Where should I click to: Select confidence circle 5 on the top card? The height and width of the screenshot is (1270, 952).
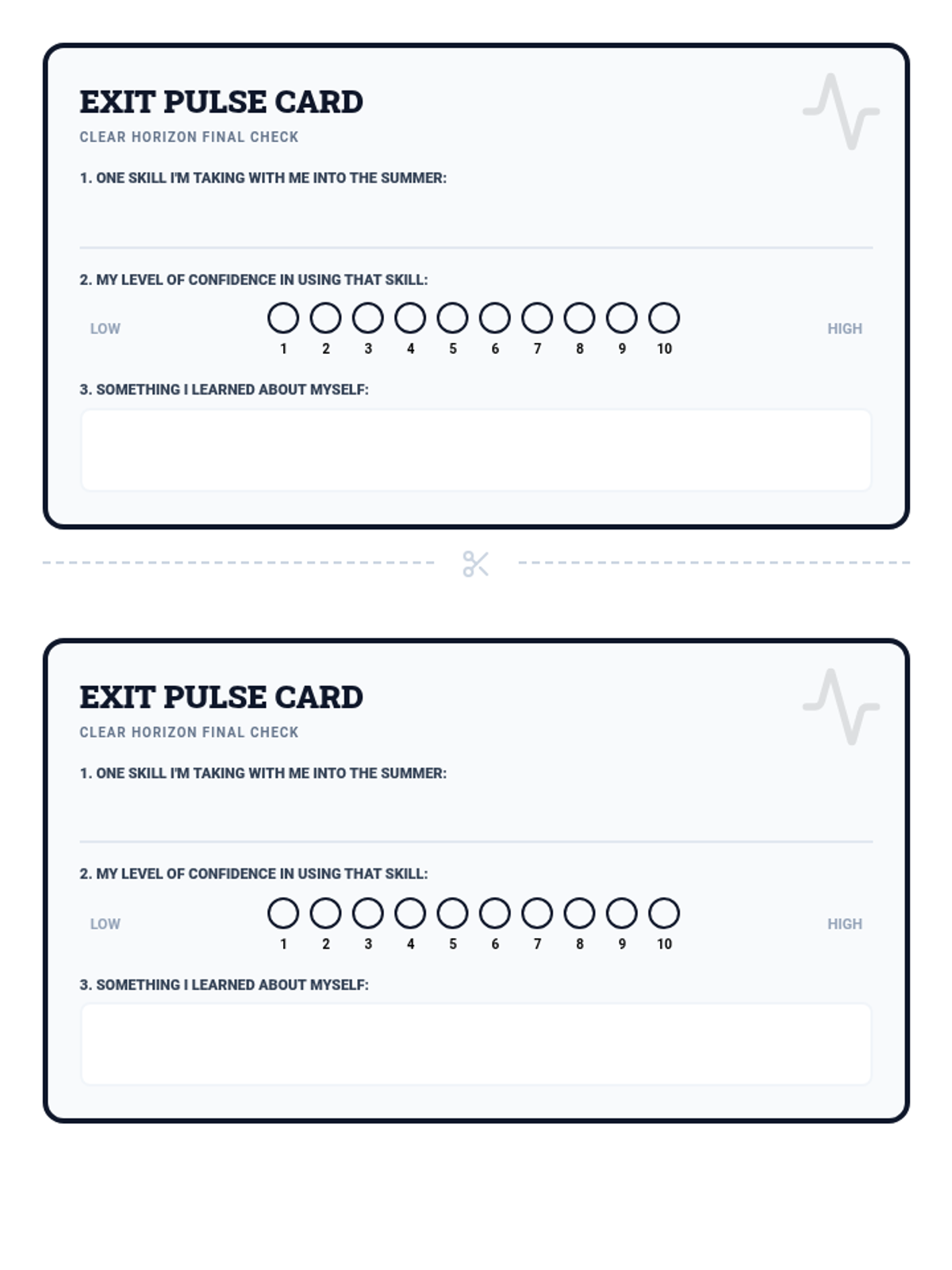coord(452,317)
